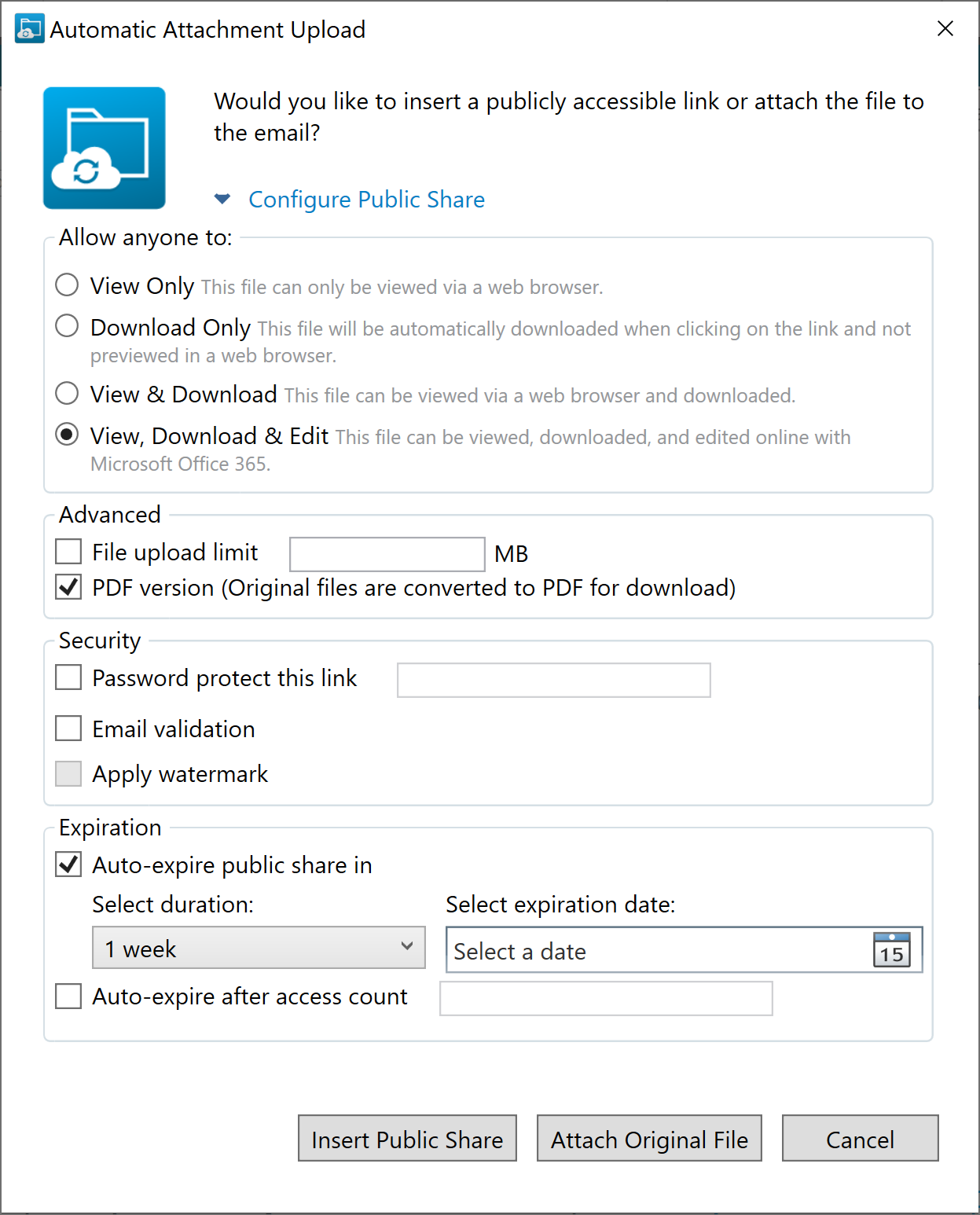
Task: Click the Attach Original File button
Action: pos(649,1139)
